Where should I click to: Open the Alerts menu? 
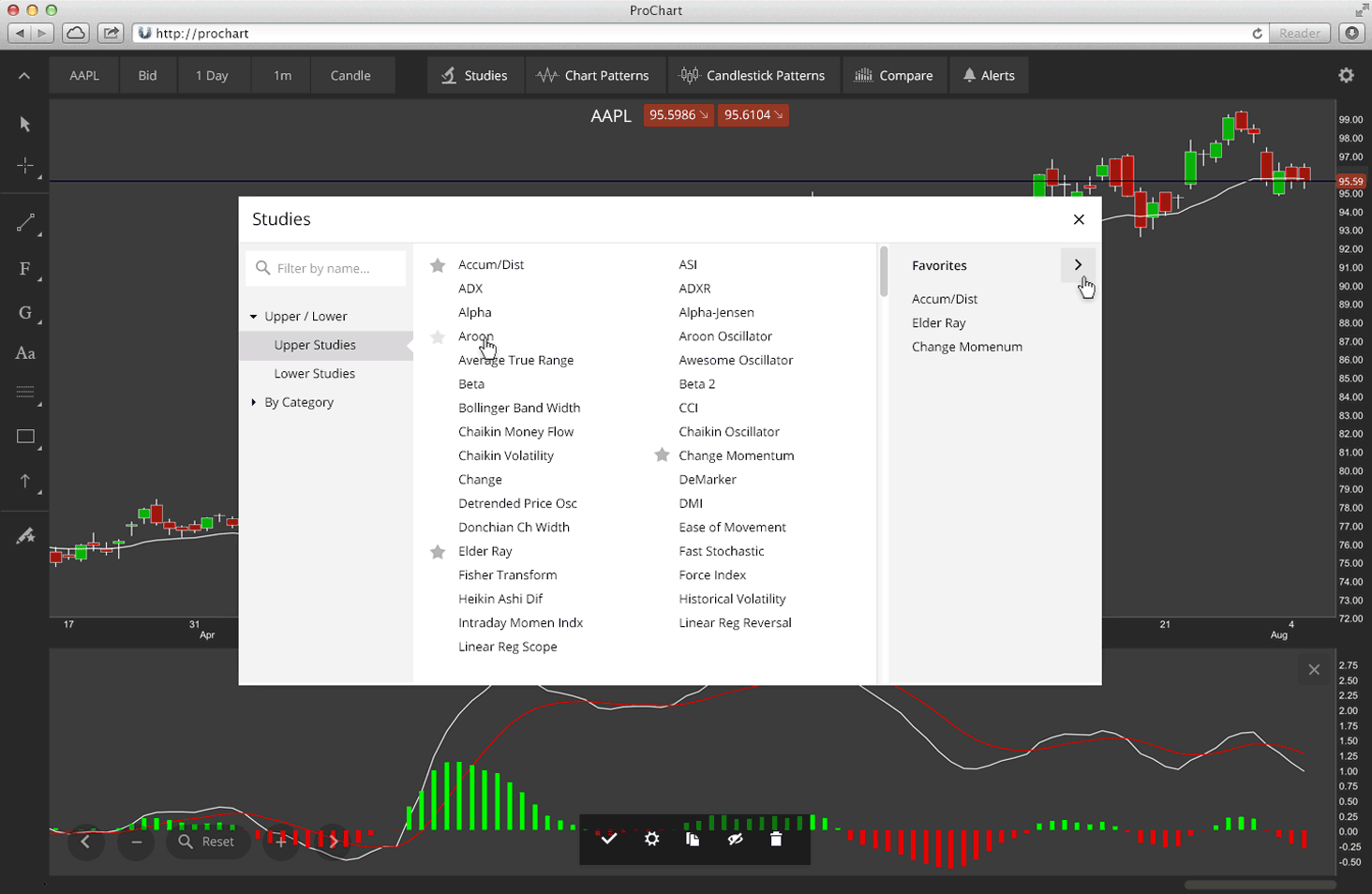[989, 76]
